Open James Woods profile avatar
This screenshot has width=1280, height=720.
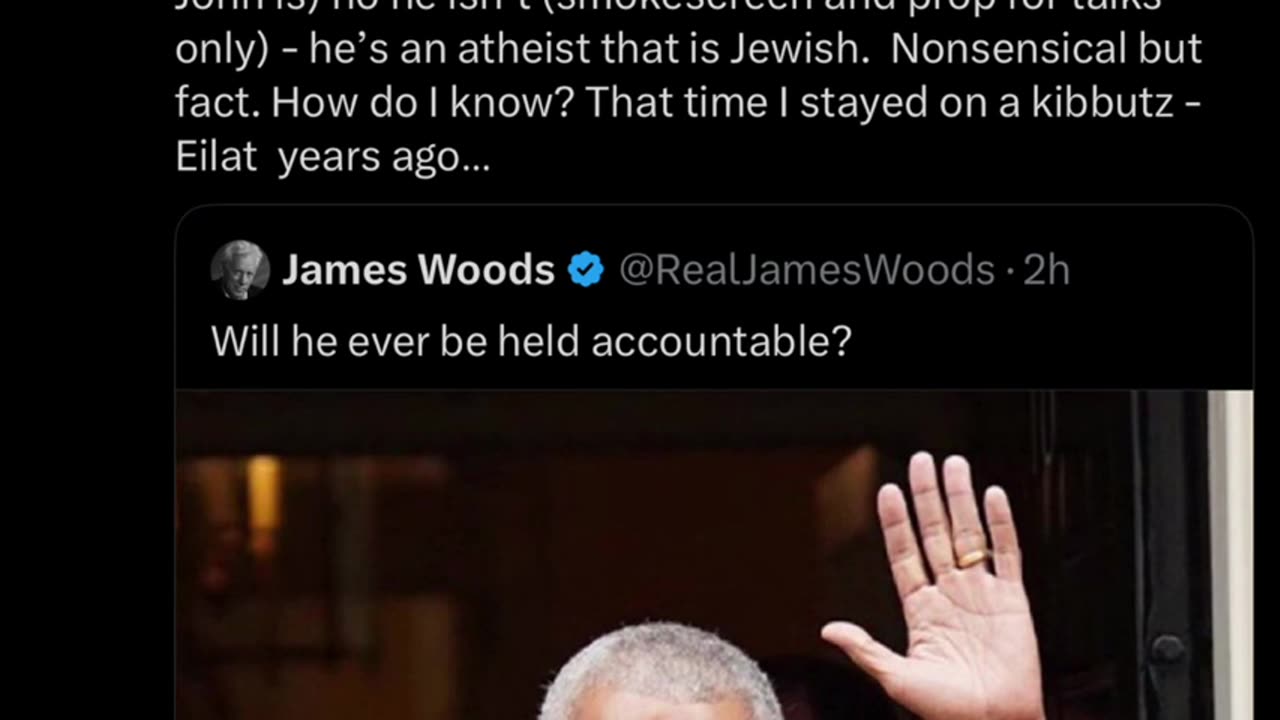(240, 270)
